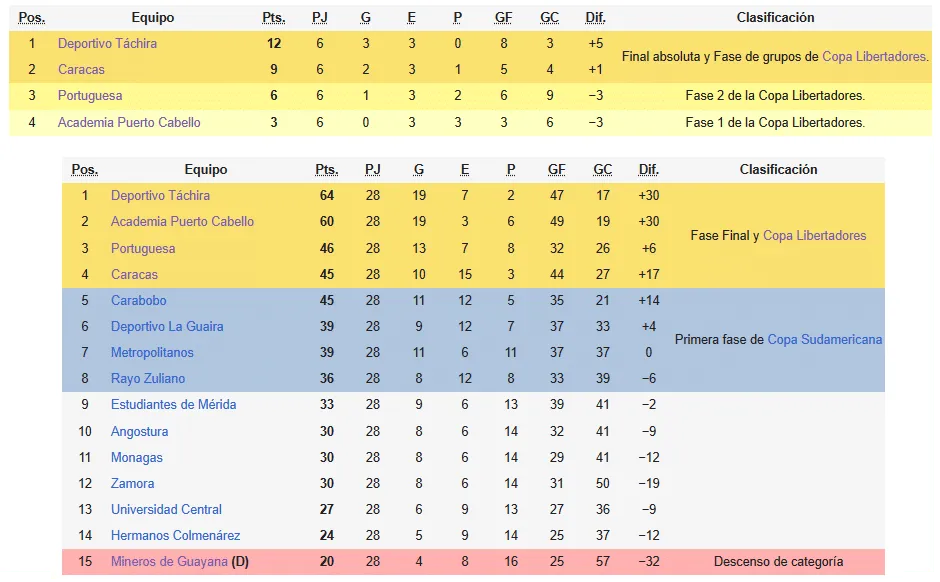Open Zamora team link
The width and height of the screenshot is (940, 582).
(x=132, y=484)
